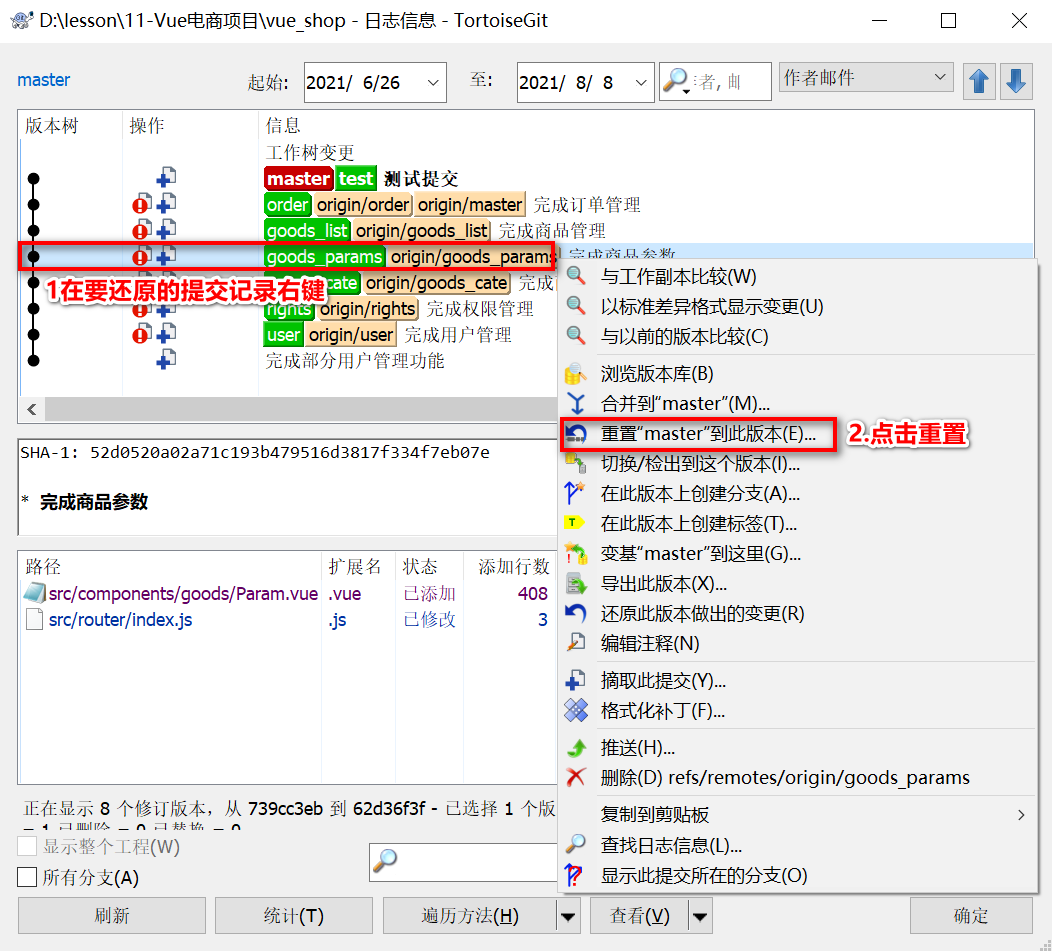The width and height of the screenshot is (1052, 951).
Task: Select src/router/index.js file name
Action: [121, 619]
